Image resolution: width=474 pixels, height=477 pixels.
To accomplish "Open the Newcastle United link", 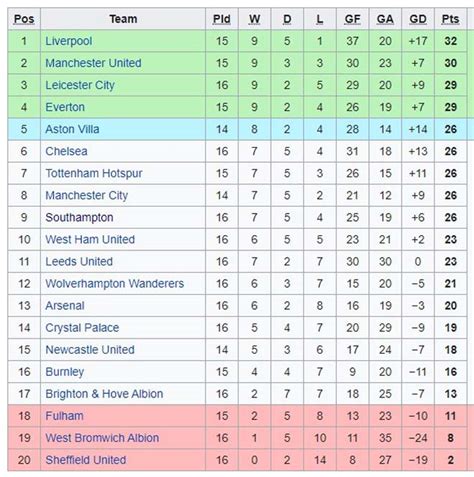I will (90, 349).
